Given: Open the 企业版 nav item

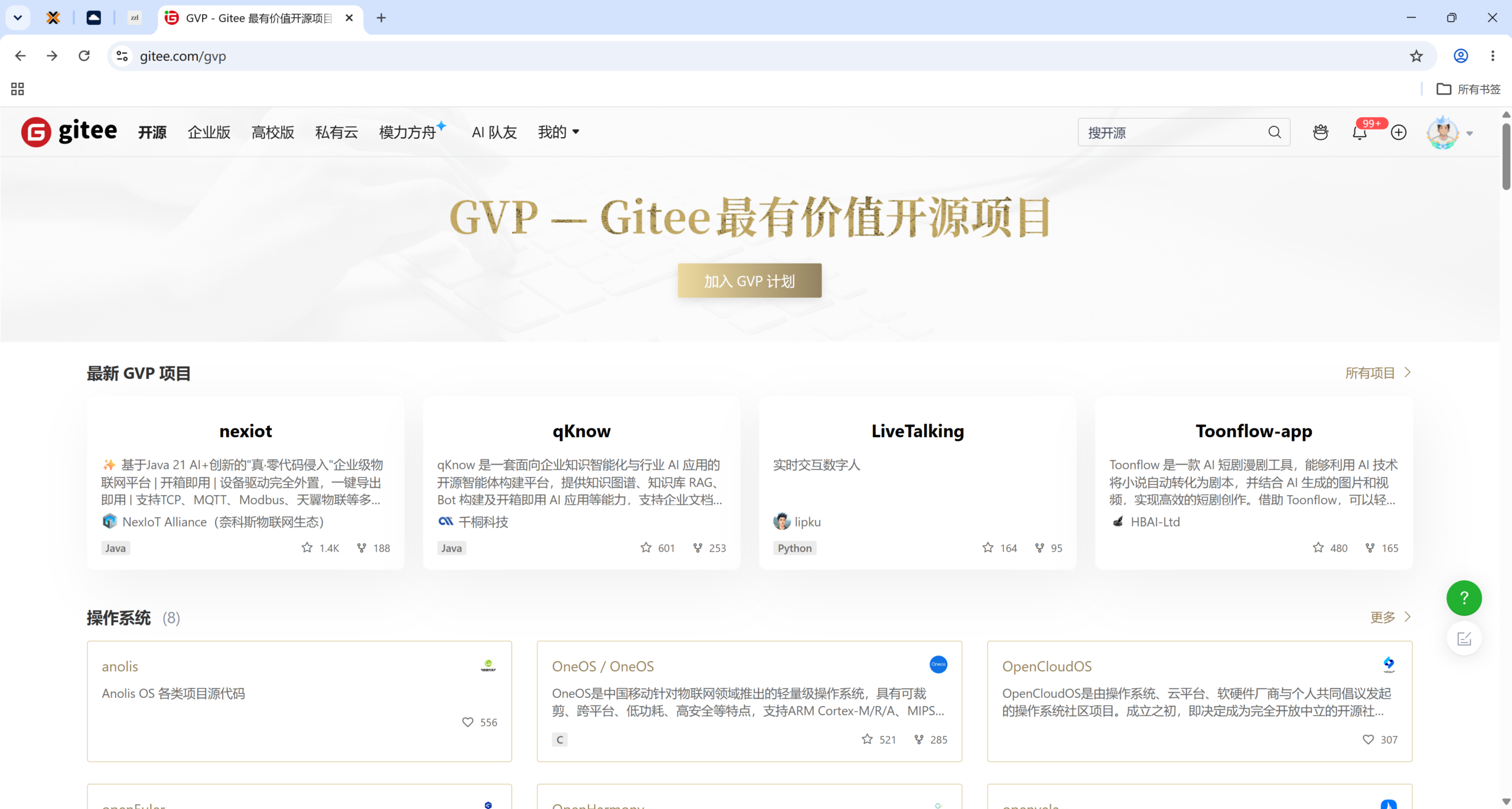Looking at the screenshot, I should [x=209, y=132].
